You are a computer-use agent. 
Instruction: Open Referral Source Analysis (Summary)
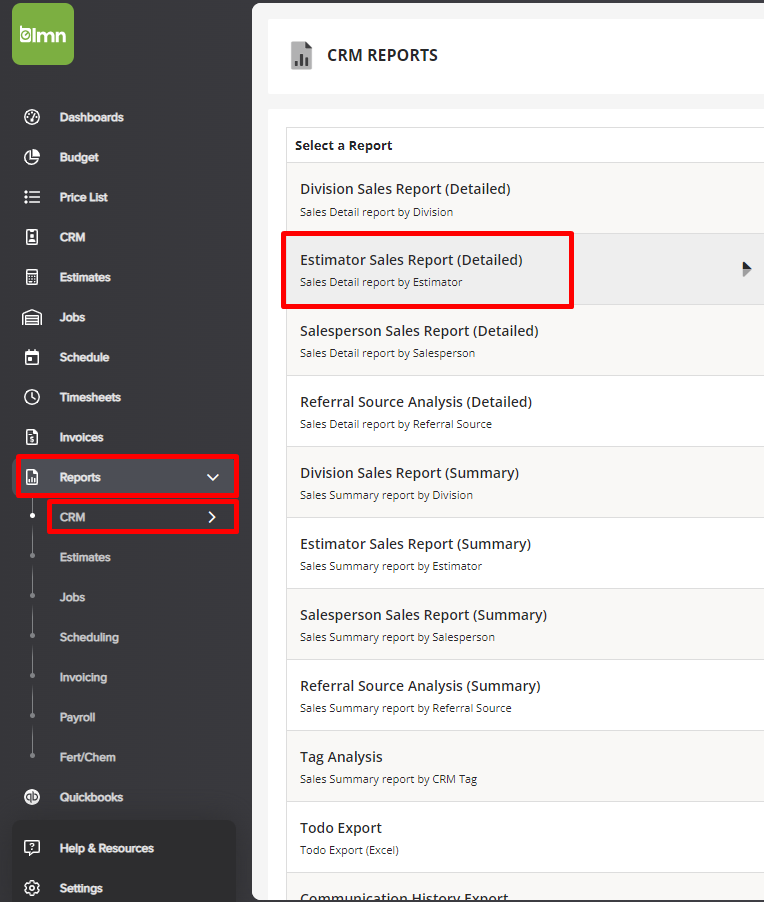pyautogui.click(x=525, y=695)
